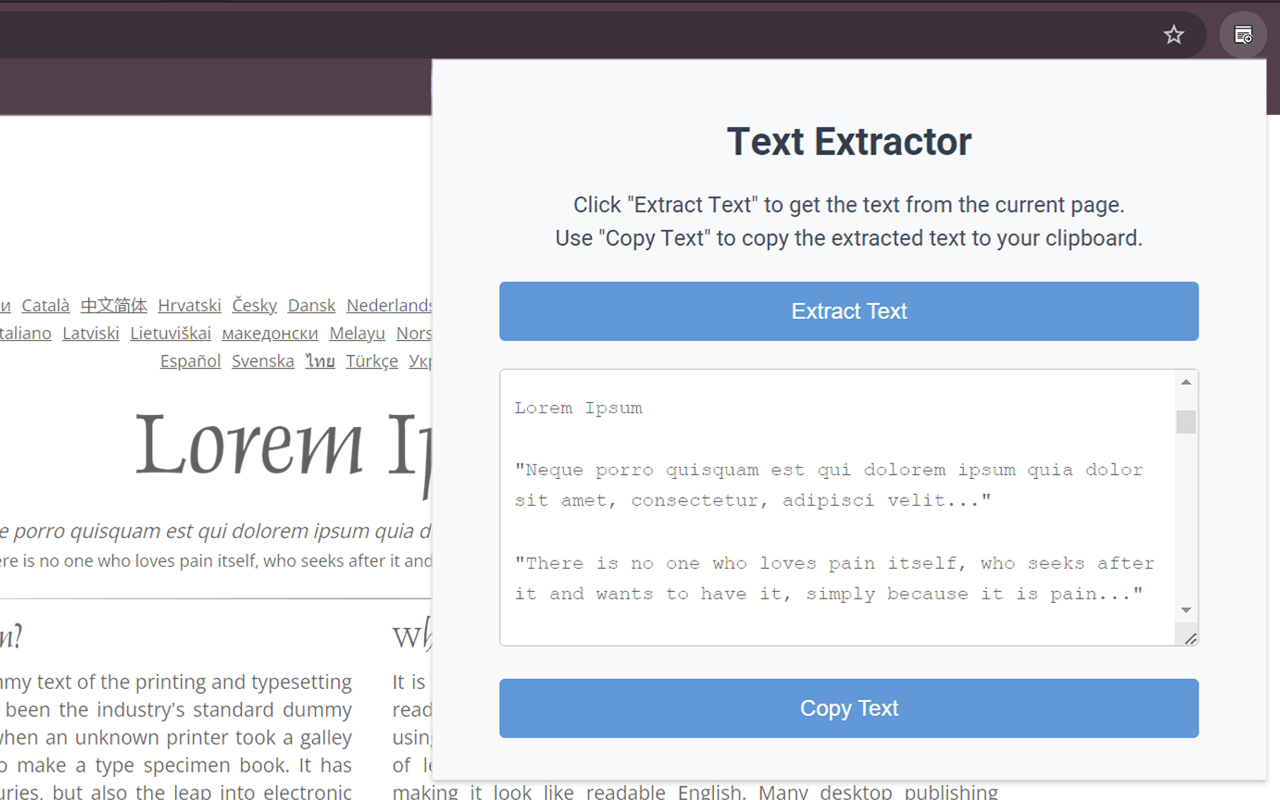The image size is (1280, 800).
Task: Select the ไทย language link
Action: point(319,360)
